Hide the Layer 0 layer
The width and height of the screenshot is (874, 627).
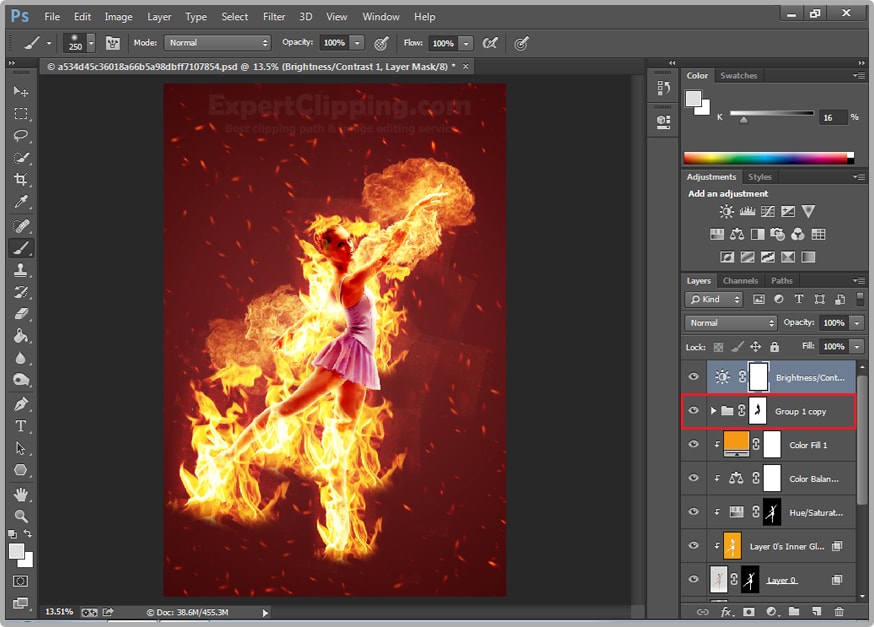tap(693, 579)
